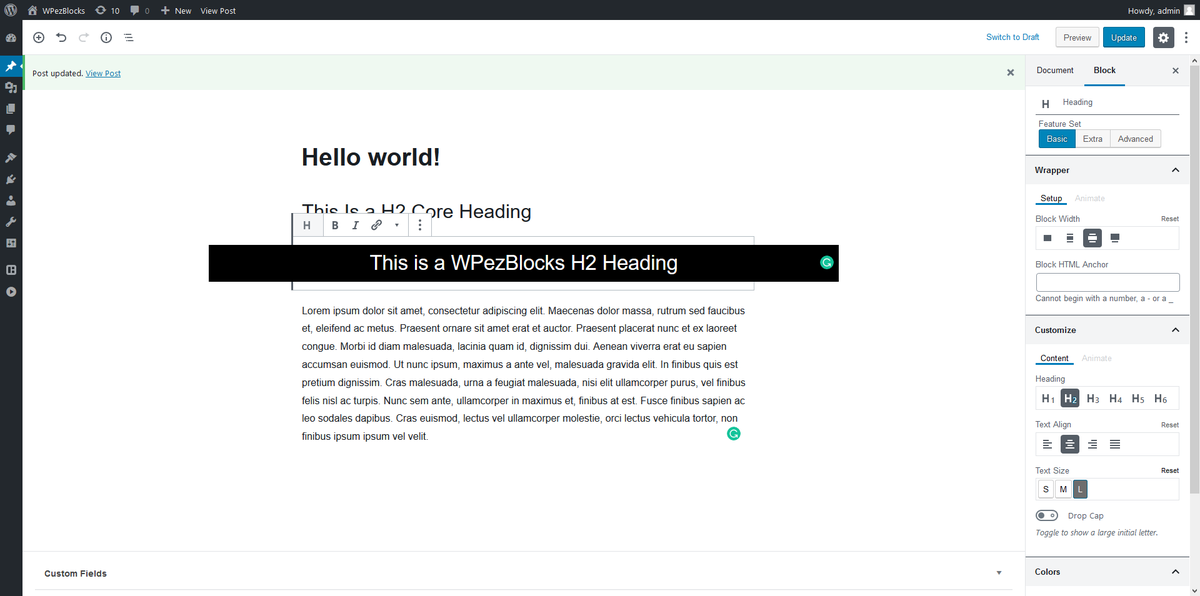Select heading level H1
Image resolution: width=1200 pixels, height=596 pixels.
[x=1048, y=398]
